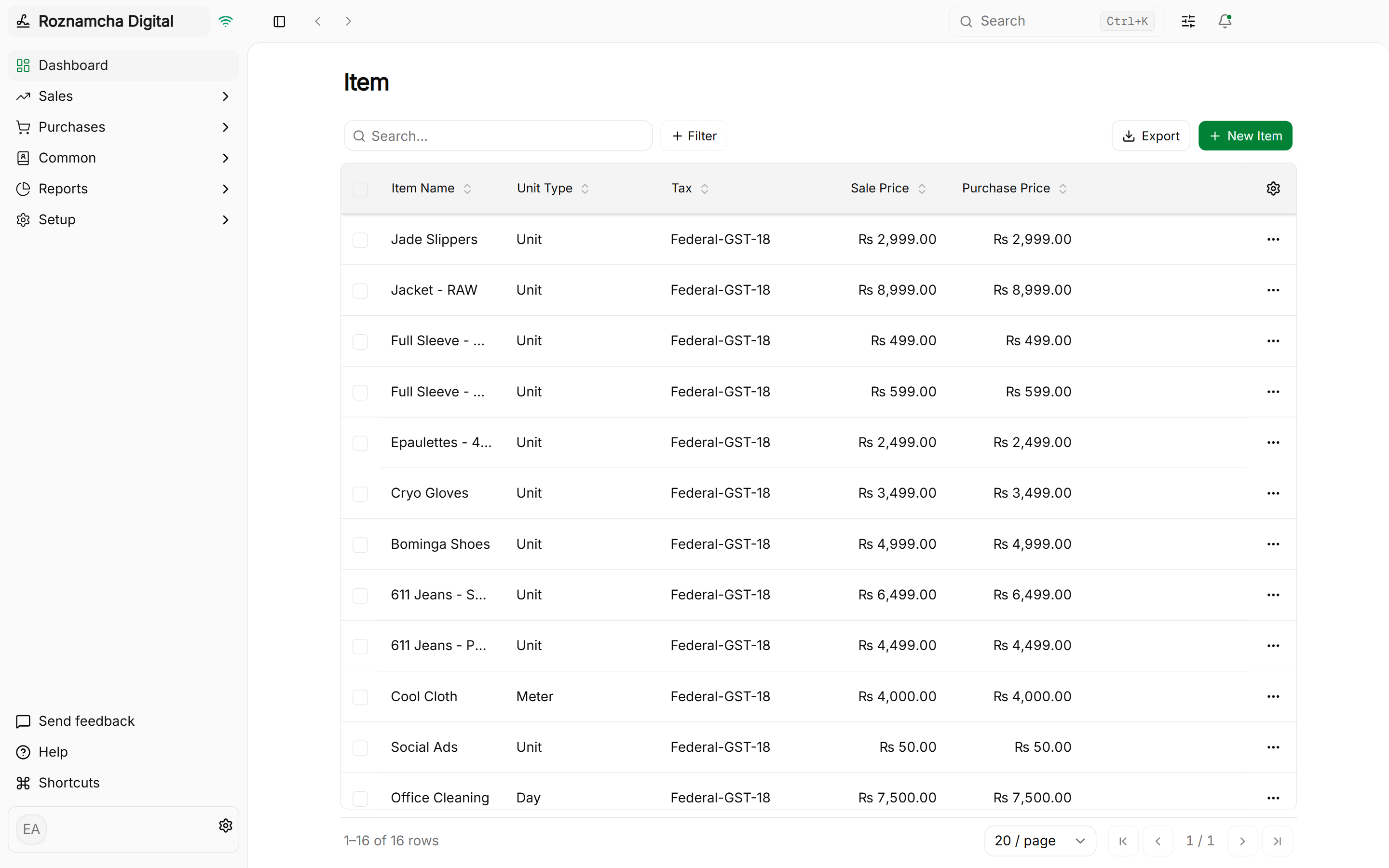Open the 611 Jeans - S... item
Viewport: 1389px width, 868px height.
[x=438, y=595]
